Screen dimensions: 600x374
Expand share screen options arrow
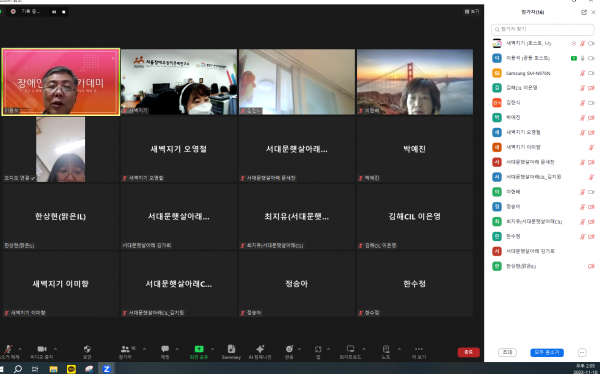[212, 349]
